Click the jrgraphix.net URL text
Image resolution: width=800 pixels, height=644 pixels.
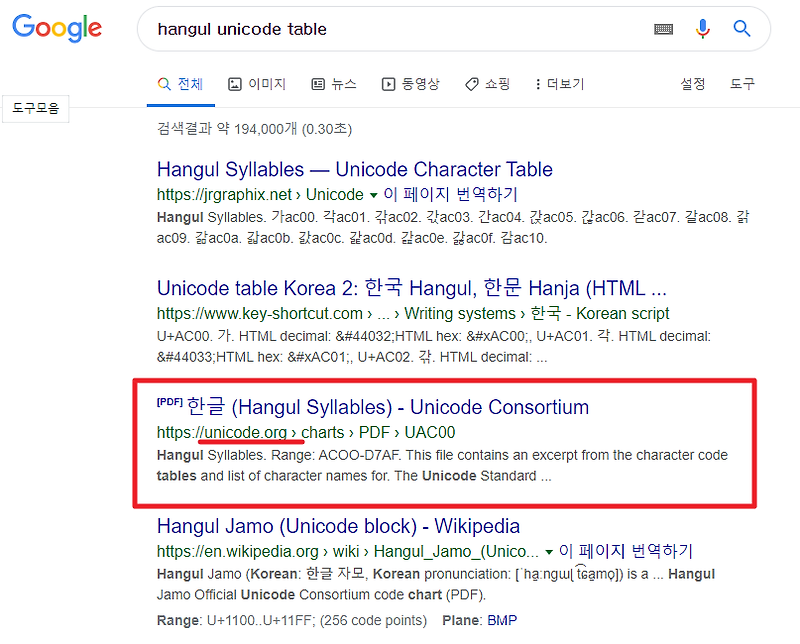click(x=260, y=194)
